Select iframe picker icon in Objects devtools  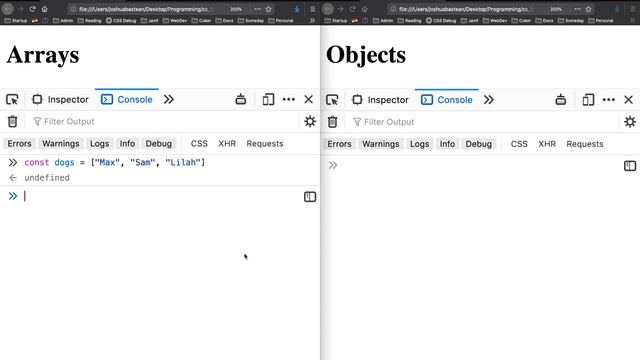coord(561,100)
